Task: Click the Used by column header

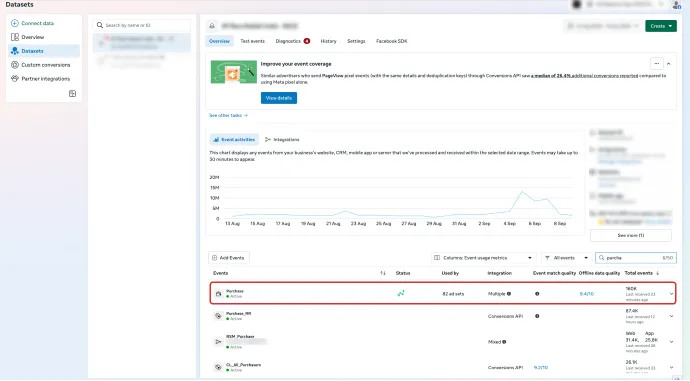Action: [450, 273]
